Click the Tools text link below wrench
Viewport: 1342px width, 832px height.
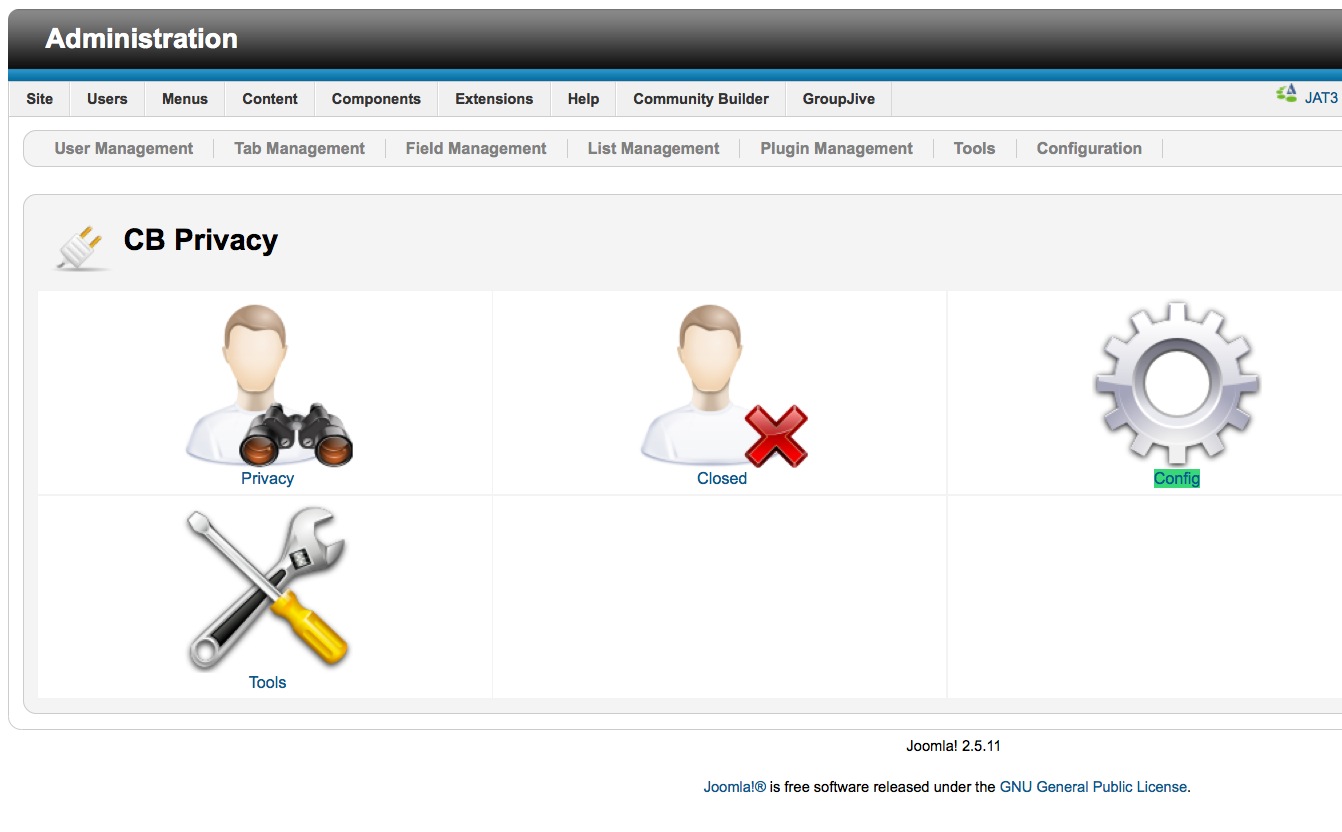pyautogui.click(x=267, y=682)
